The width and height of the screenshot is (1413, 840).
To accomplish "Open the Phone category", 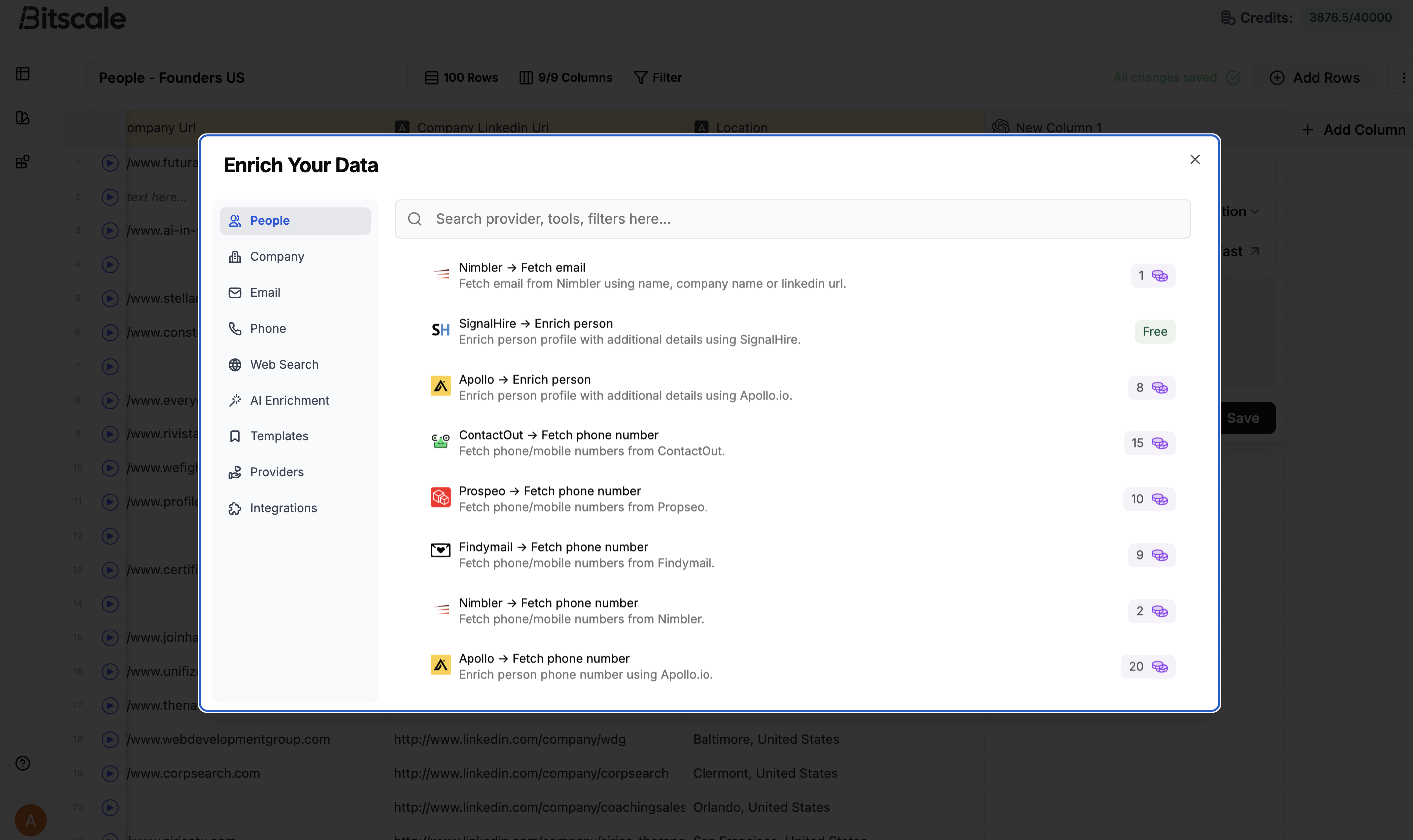I will click(295, 328).
